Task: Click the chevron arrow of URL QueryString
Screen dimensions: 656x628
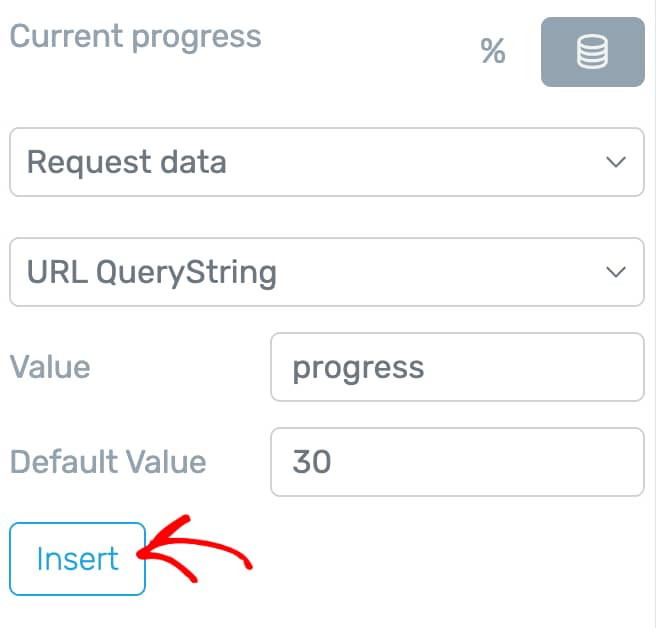Action: [616, 272]
